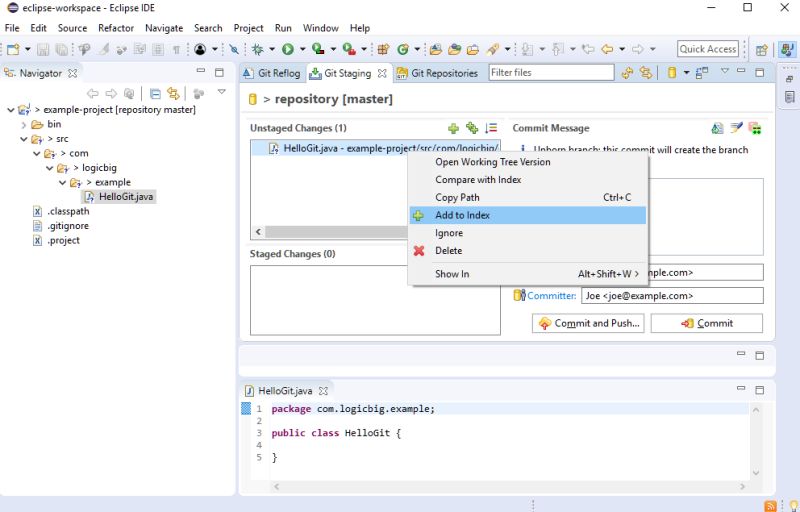800x512 pixels.
Task: Click the sort unstaged files icon
Action: click(x=491, y=128)
